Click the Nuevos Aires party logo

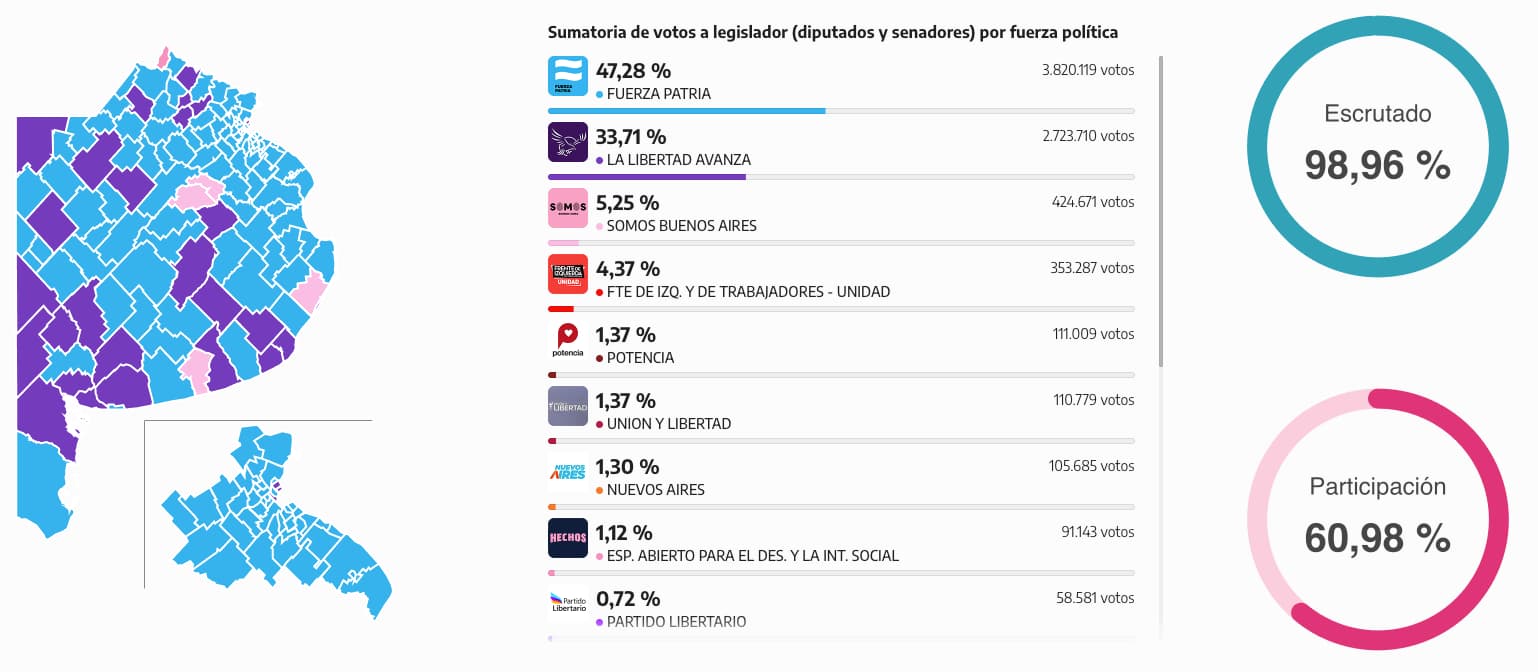tap(568, 472)
